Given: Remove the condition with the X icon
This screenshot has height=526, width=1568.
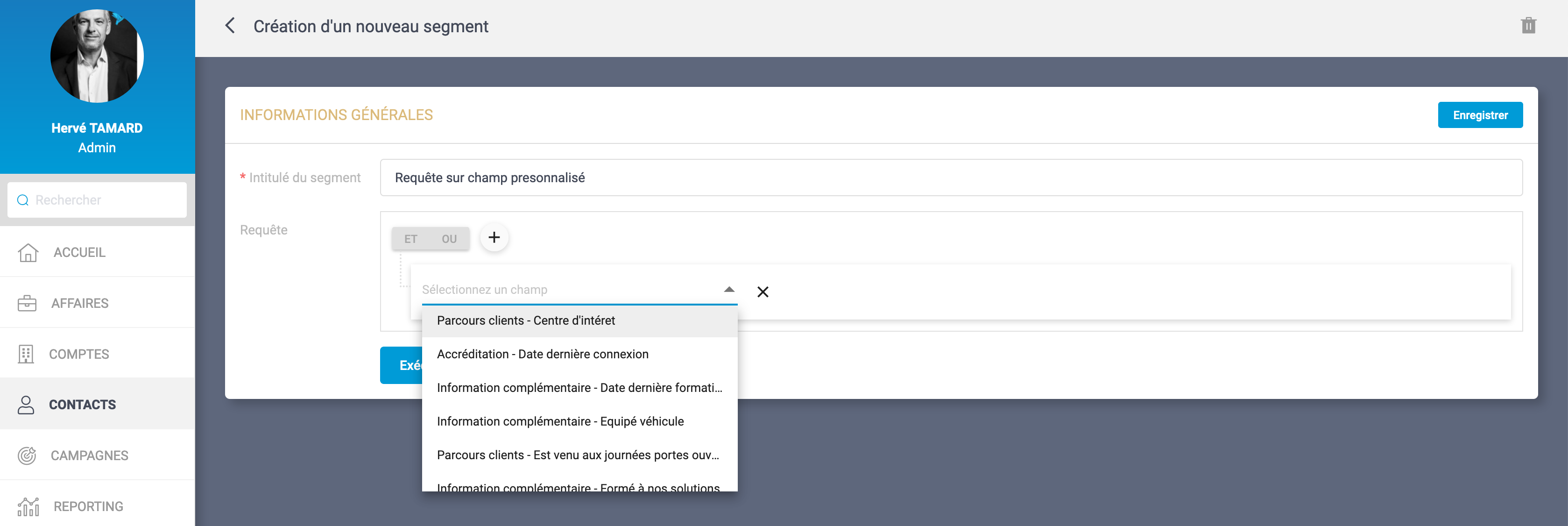Looking at the screenshot, I should tap(762, 291).
